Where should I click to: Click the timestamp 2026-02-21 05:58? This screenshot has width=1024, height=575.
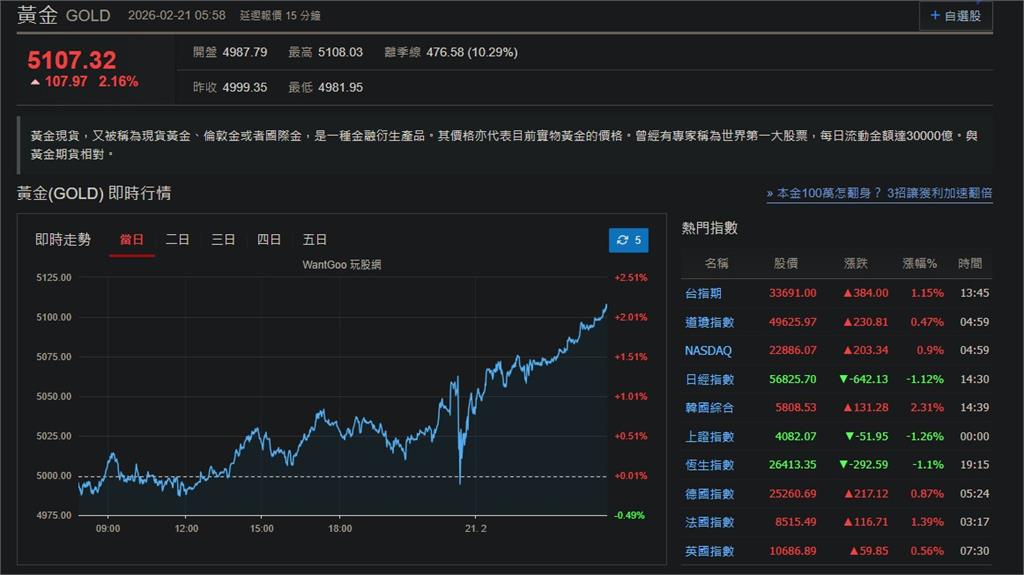click(x=176, y=15)
